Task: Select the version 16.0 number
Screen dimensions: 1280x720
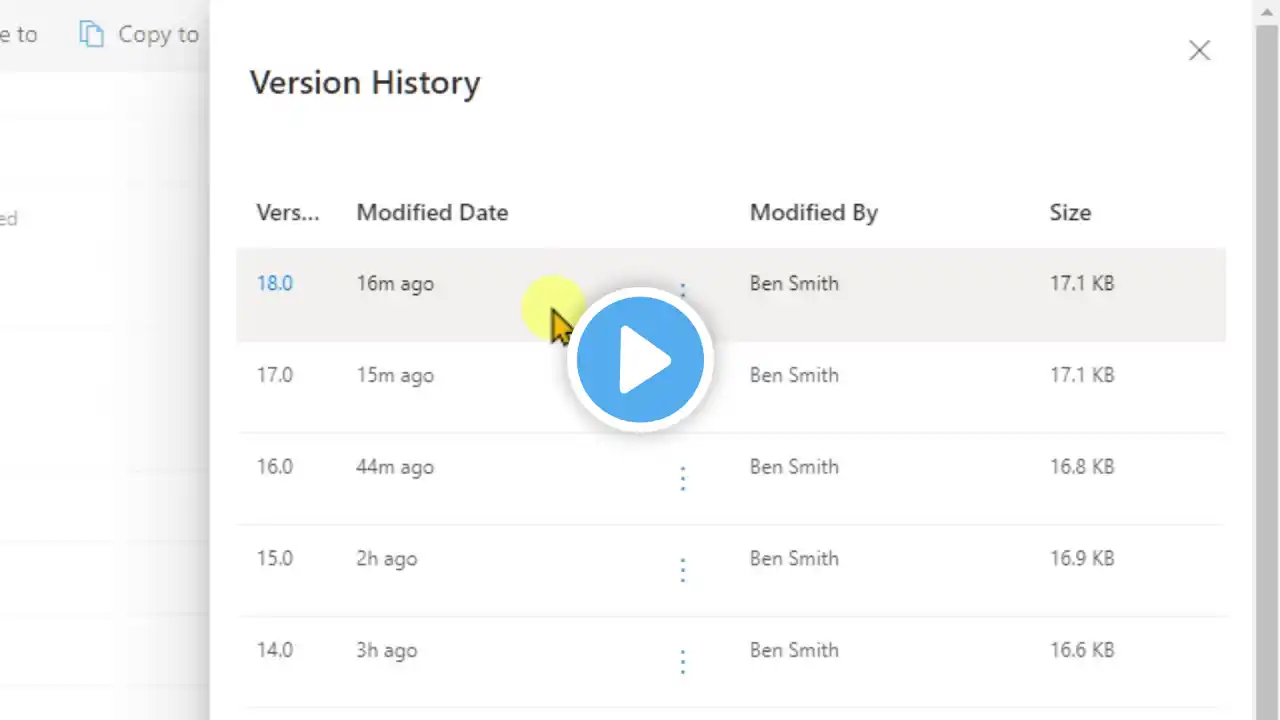Action: pos(275,467)
